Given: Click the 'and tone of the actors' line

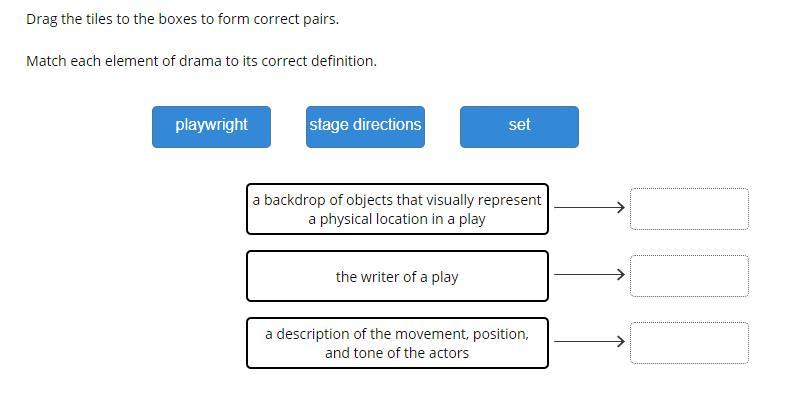Looking at the screenshot, I should click(397, 353).
